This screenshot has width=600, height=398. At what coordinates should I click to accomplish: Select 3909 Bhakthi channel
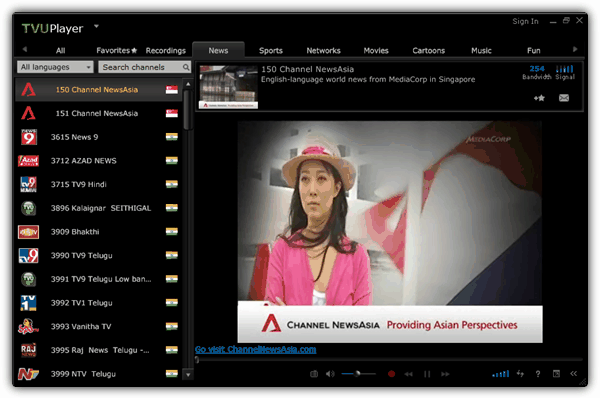(x=99, y=232)
